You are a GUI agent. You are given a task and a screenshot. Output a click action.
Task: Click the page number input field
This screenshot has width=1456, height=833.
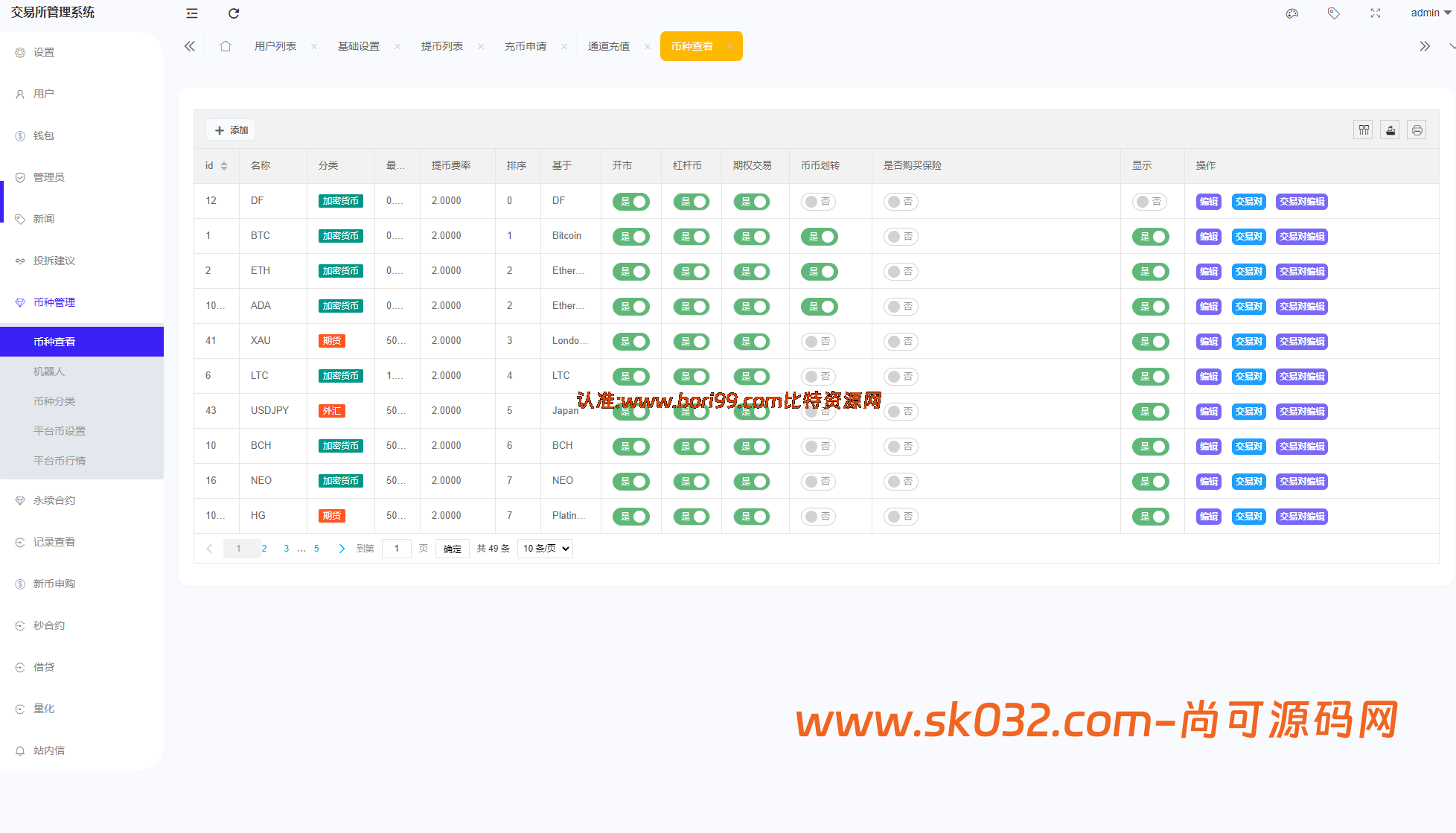[396, 548]
